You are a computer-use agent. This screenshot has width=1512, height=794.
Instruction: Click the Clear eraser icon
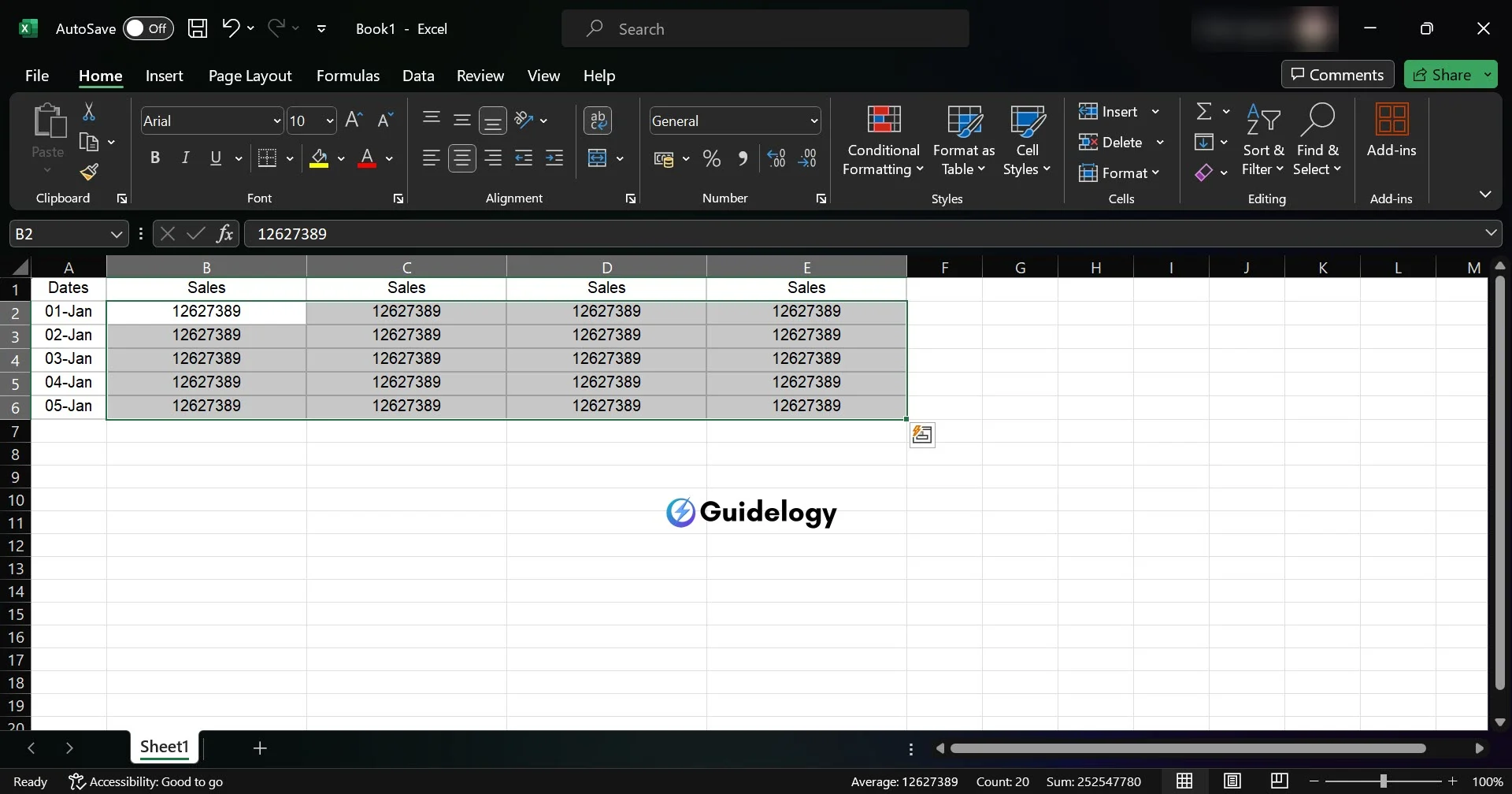(x=1203, y=173)
